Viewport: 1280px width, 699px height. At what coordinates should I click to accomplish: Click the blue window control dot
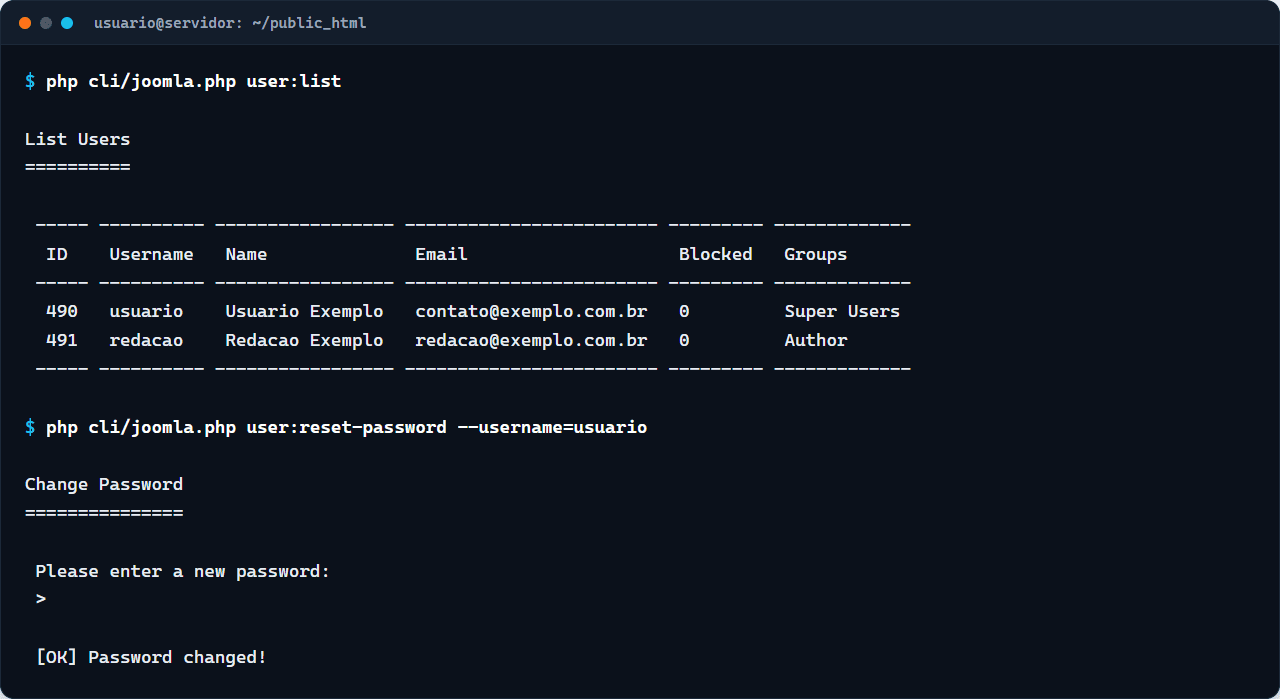[67, 23]
